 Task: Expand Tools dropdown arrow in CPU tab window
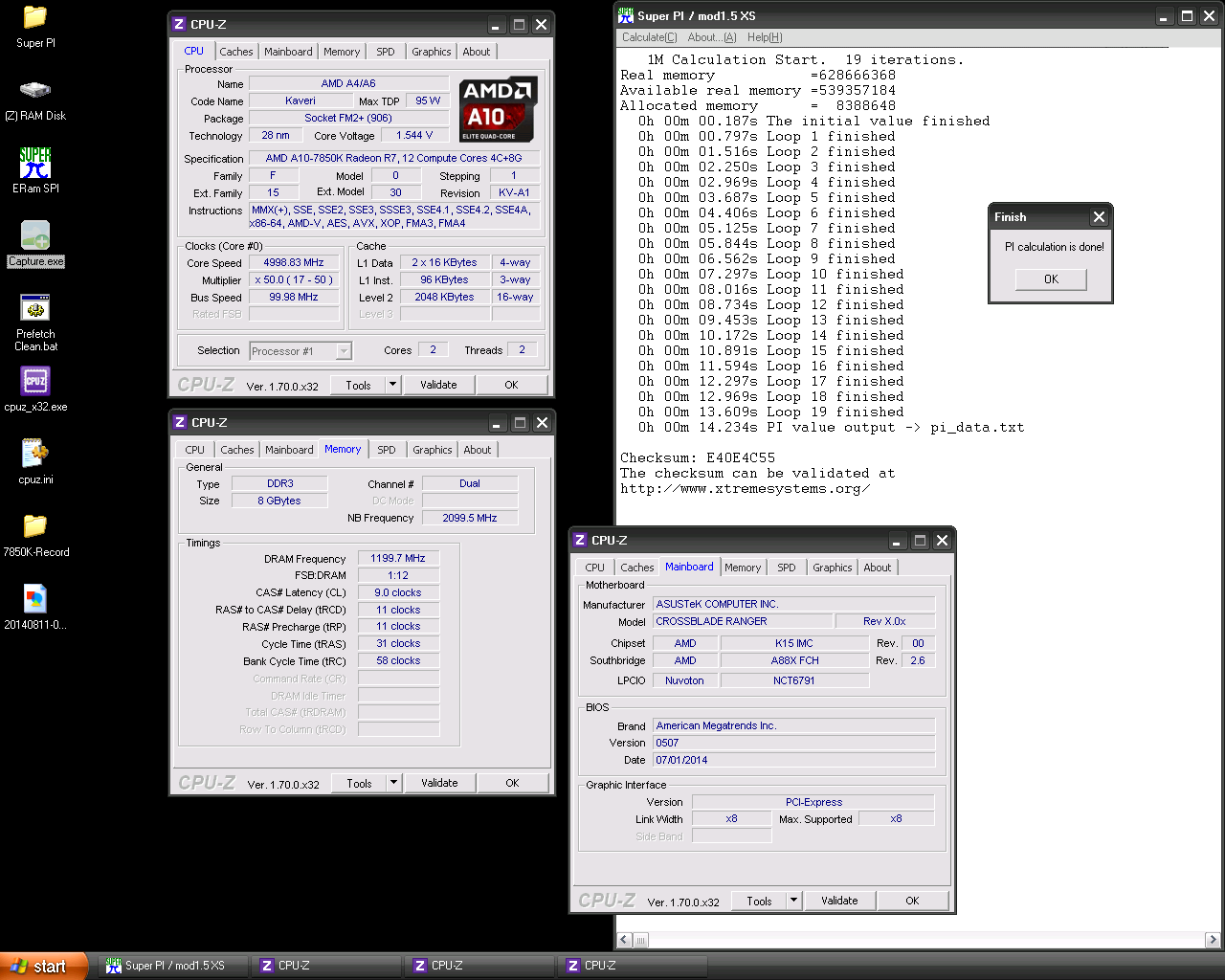(x=392, y=385)
